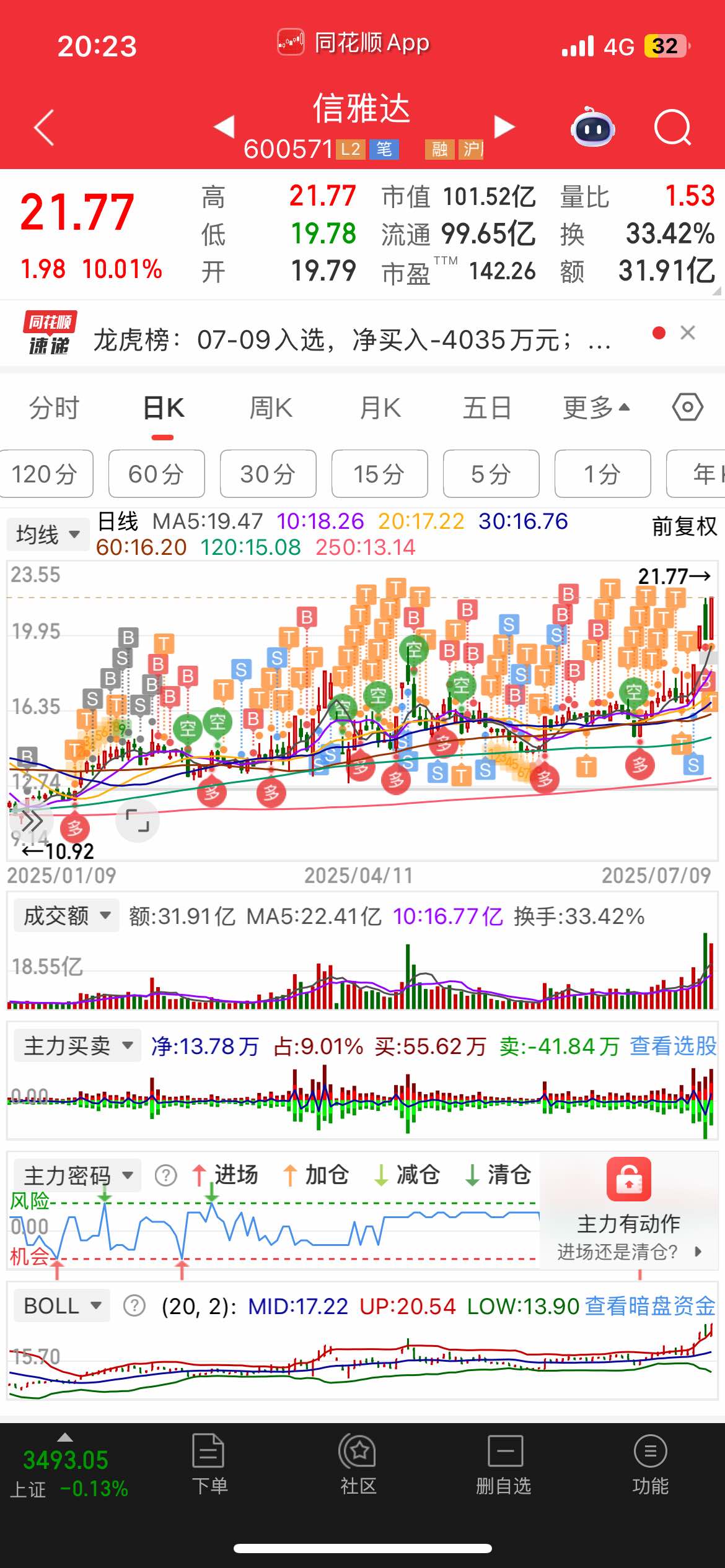725x1568 pixels.
Task: Open the 成交额 indicator dropdown
Action: [x=66, y=915]
